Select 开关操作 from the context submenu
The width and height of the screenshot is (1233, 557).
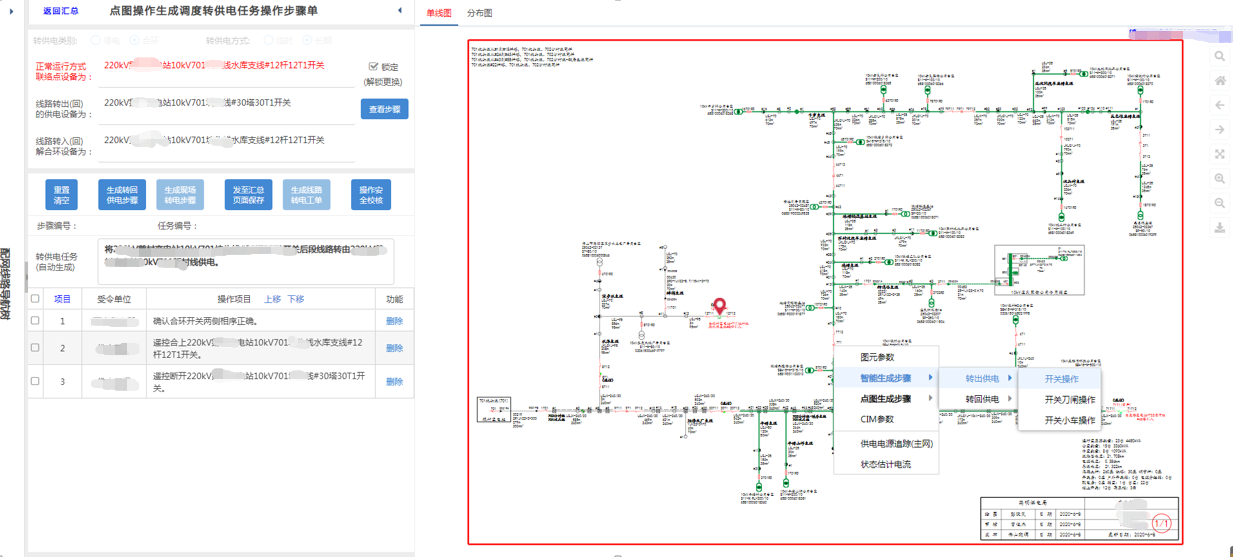[1061, 379]
